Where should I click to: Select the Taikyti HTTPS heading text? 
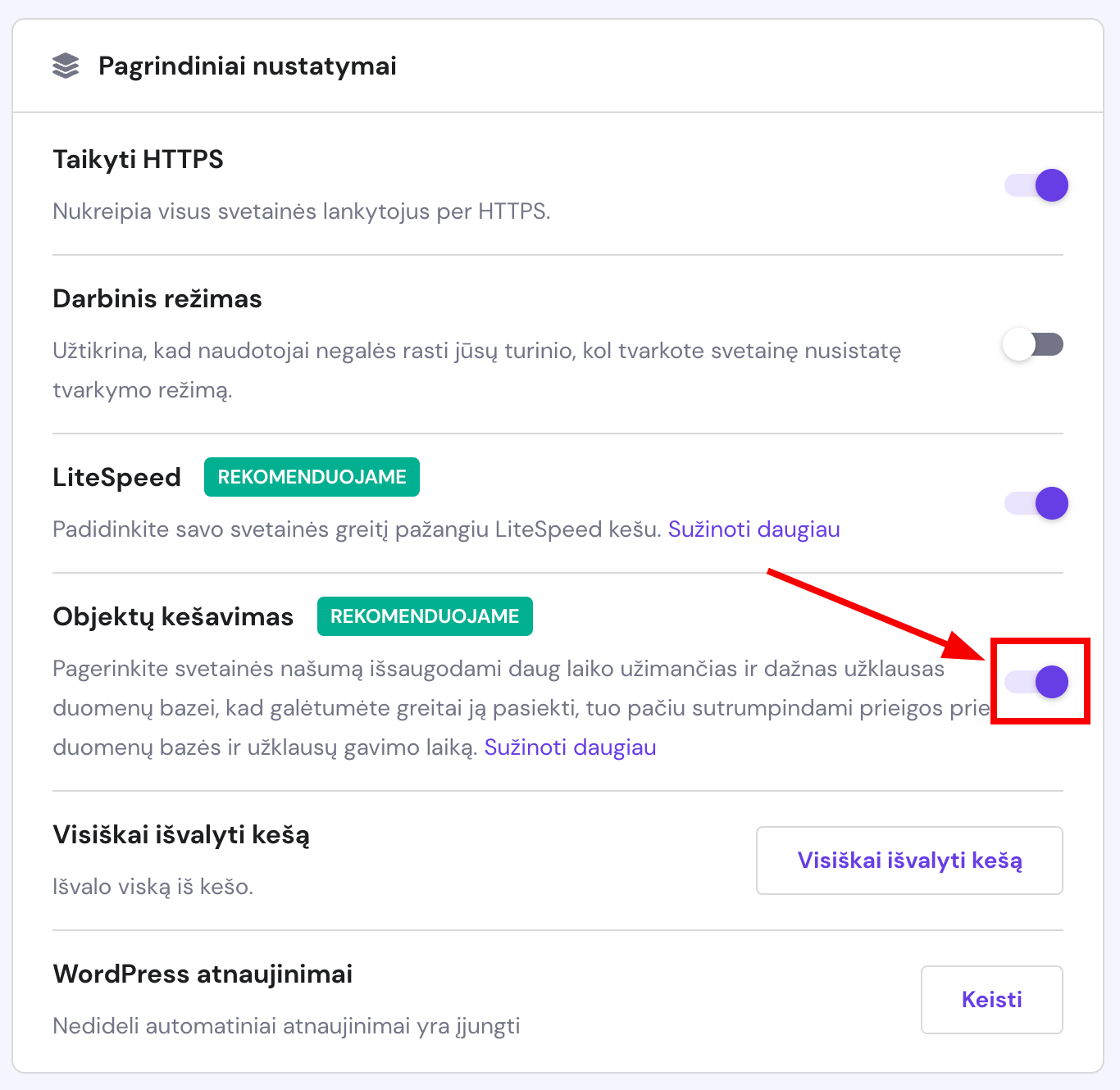click(x=138, y=159)
